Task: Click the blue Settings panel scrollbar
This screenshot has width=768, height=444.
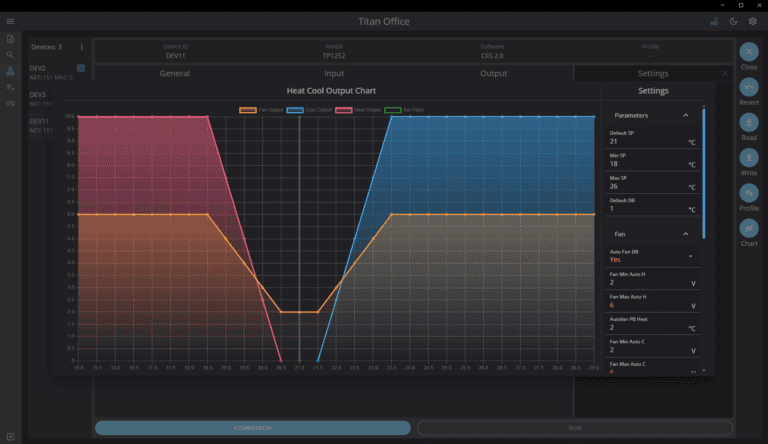Action: coord(704,173)
